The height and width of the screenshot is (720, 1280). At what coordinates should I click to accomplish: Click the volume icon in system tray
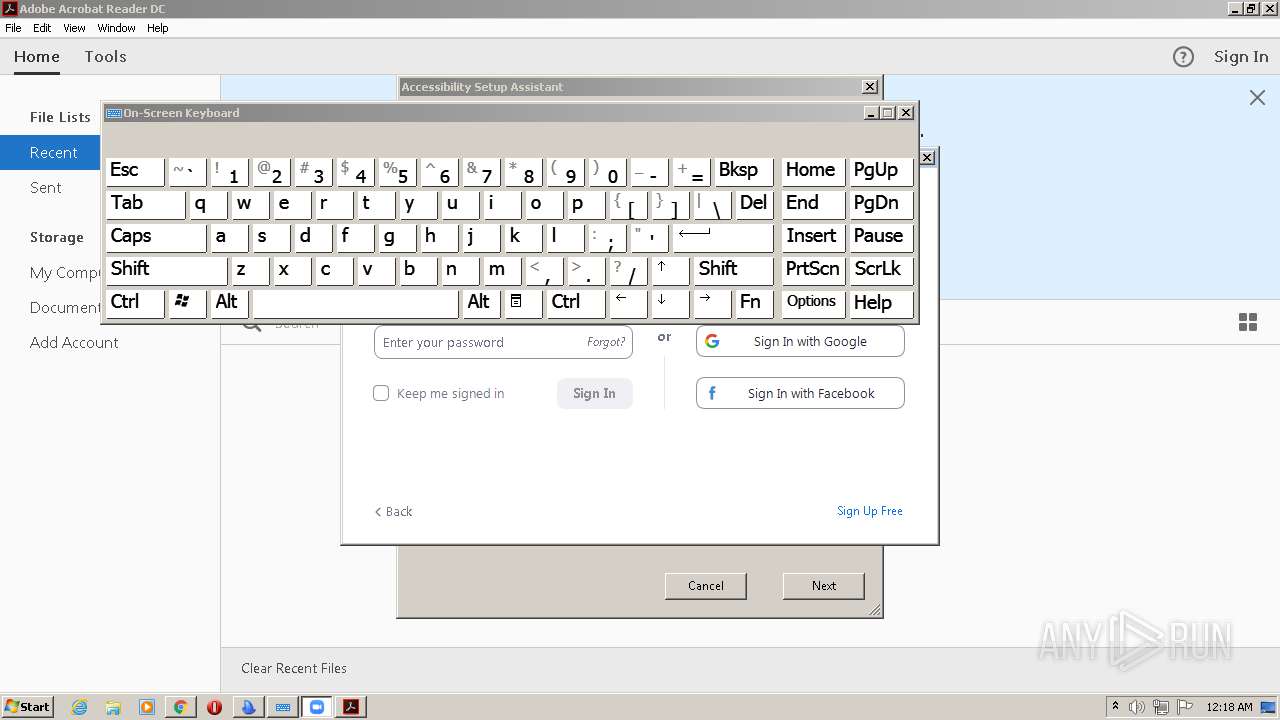pyautogui.click(x=1137, y=707)
